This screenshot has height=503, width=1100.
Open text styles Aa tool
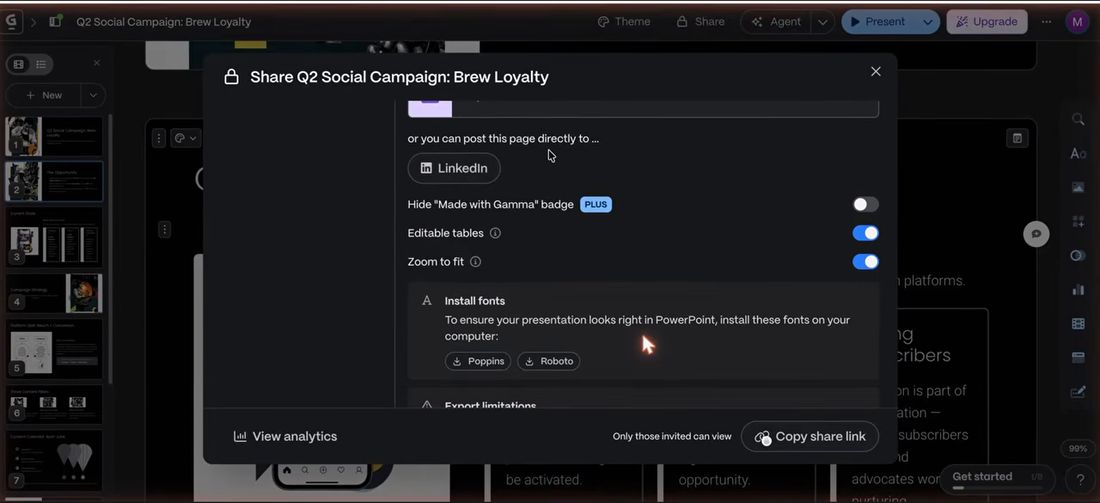pos(1078,153)
